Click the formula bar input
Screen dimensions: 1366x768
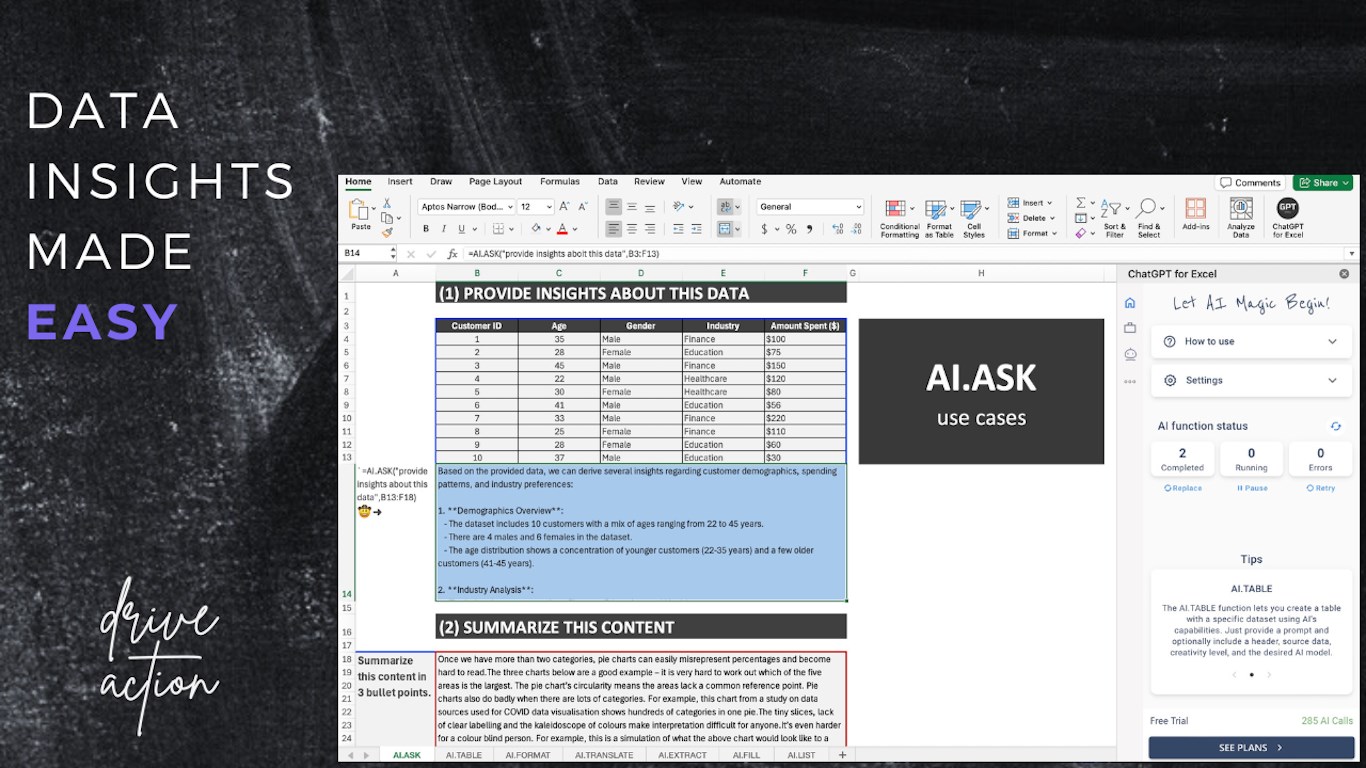[x=900, y=254]
